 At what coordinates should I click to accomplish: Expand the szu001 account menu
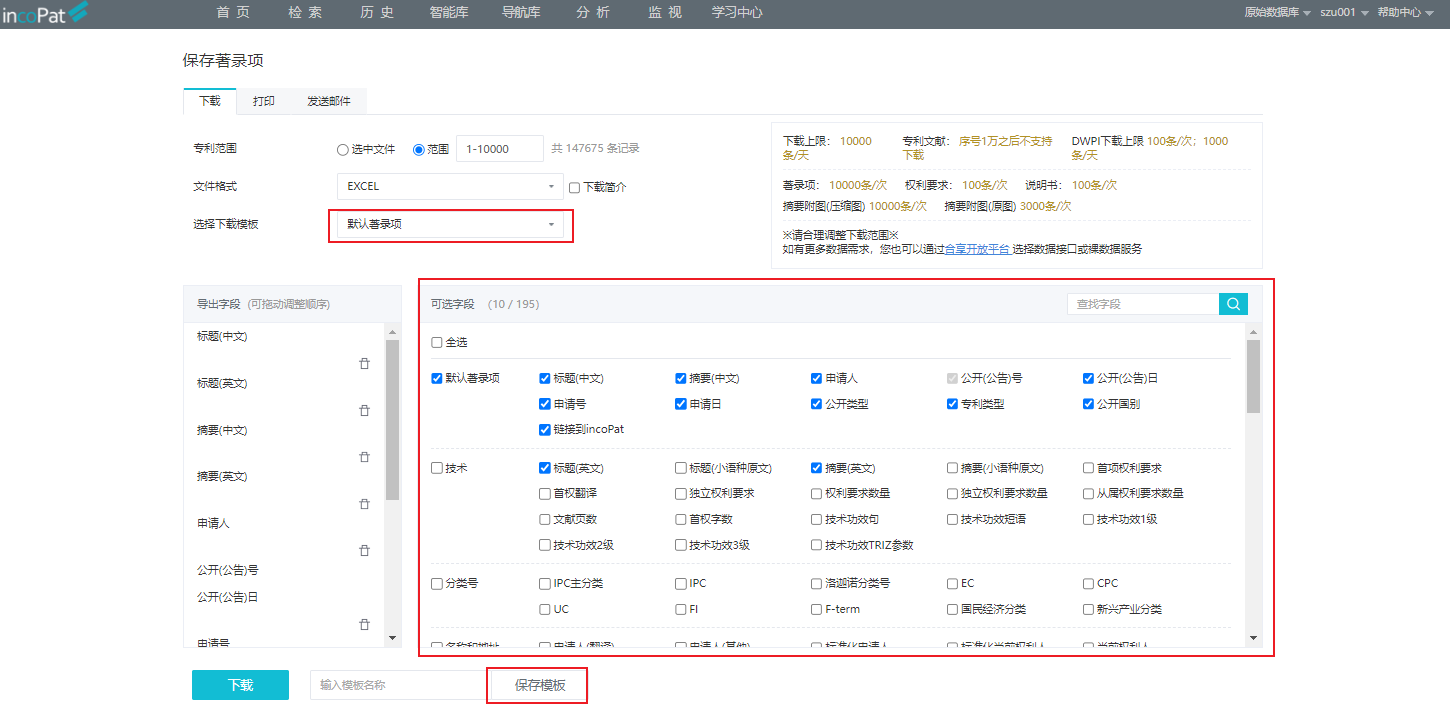[x=1344, y=13]
